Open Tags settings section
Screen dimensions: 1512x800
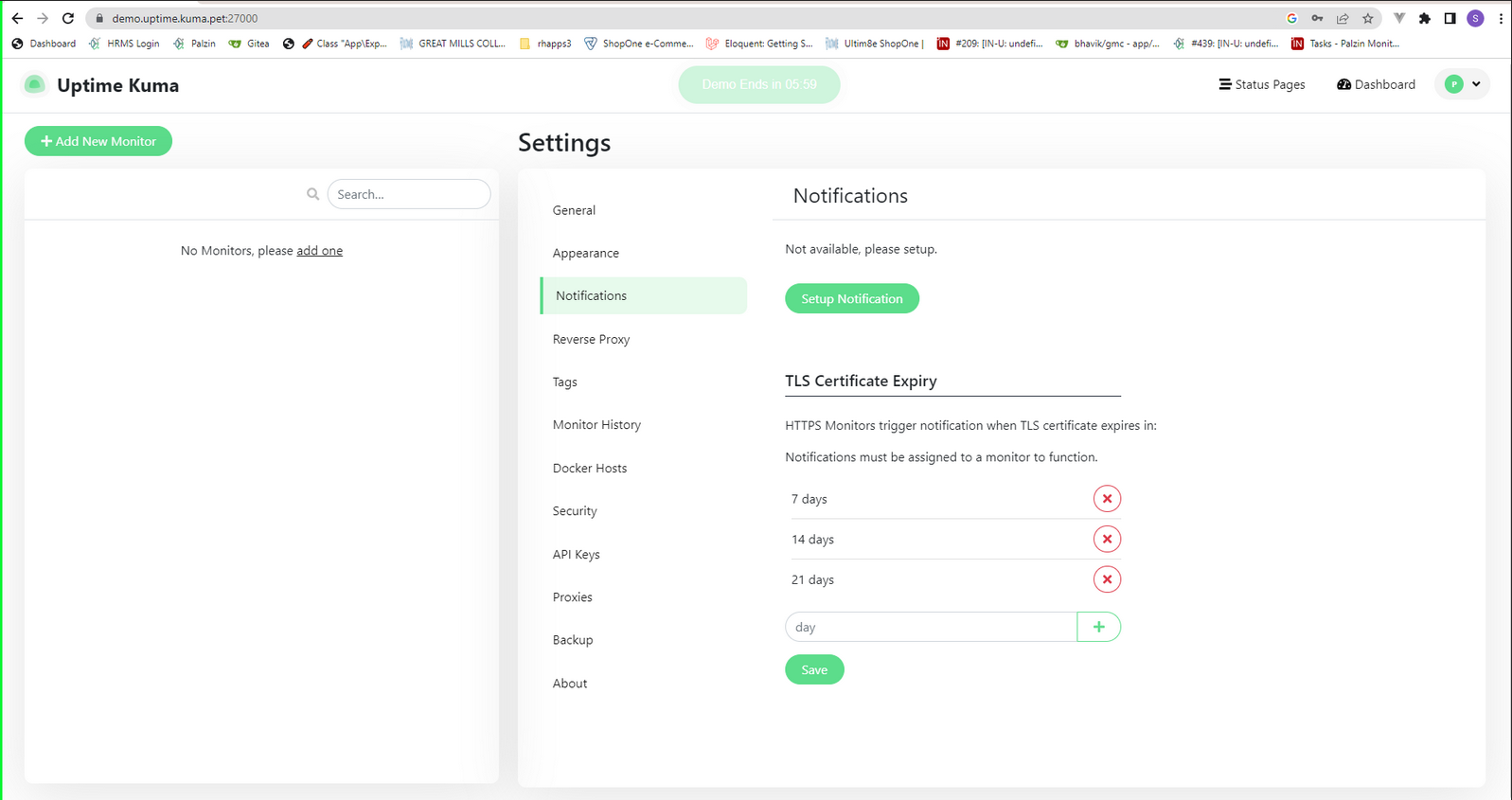click(x=644, y=382)
